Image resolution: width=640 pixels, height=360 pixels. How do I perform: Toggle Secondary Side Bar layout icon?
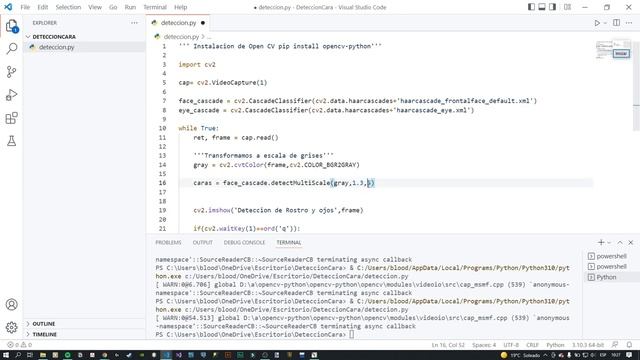(x=552, y=7)
